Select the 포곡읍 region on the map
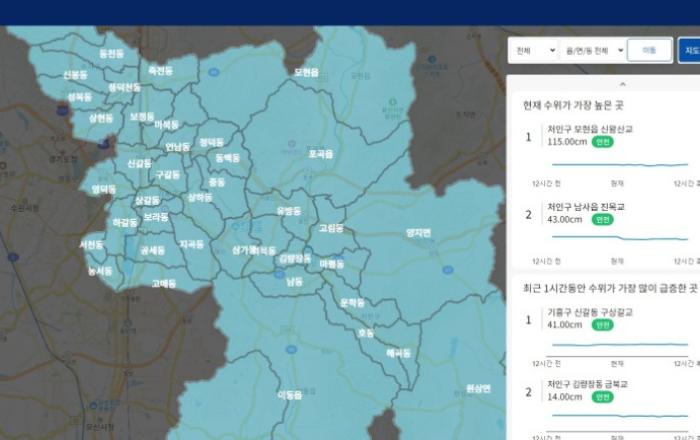Screen dimensions: 700x440 320,154
